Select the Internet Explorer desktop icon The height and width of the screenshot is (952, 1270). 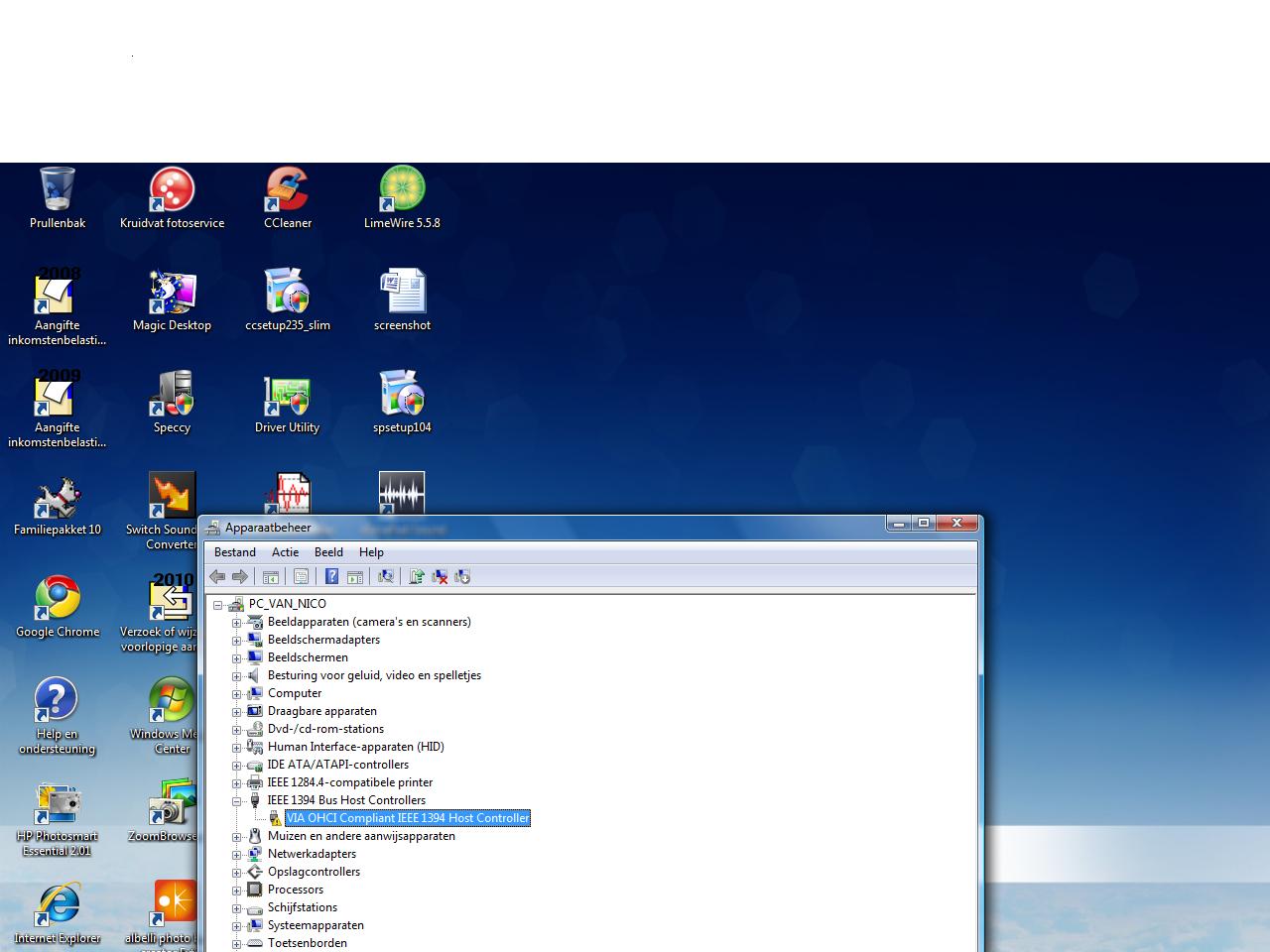pyautogui.click(x=58, y=913)
